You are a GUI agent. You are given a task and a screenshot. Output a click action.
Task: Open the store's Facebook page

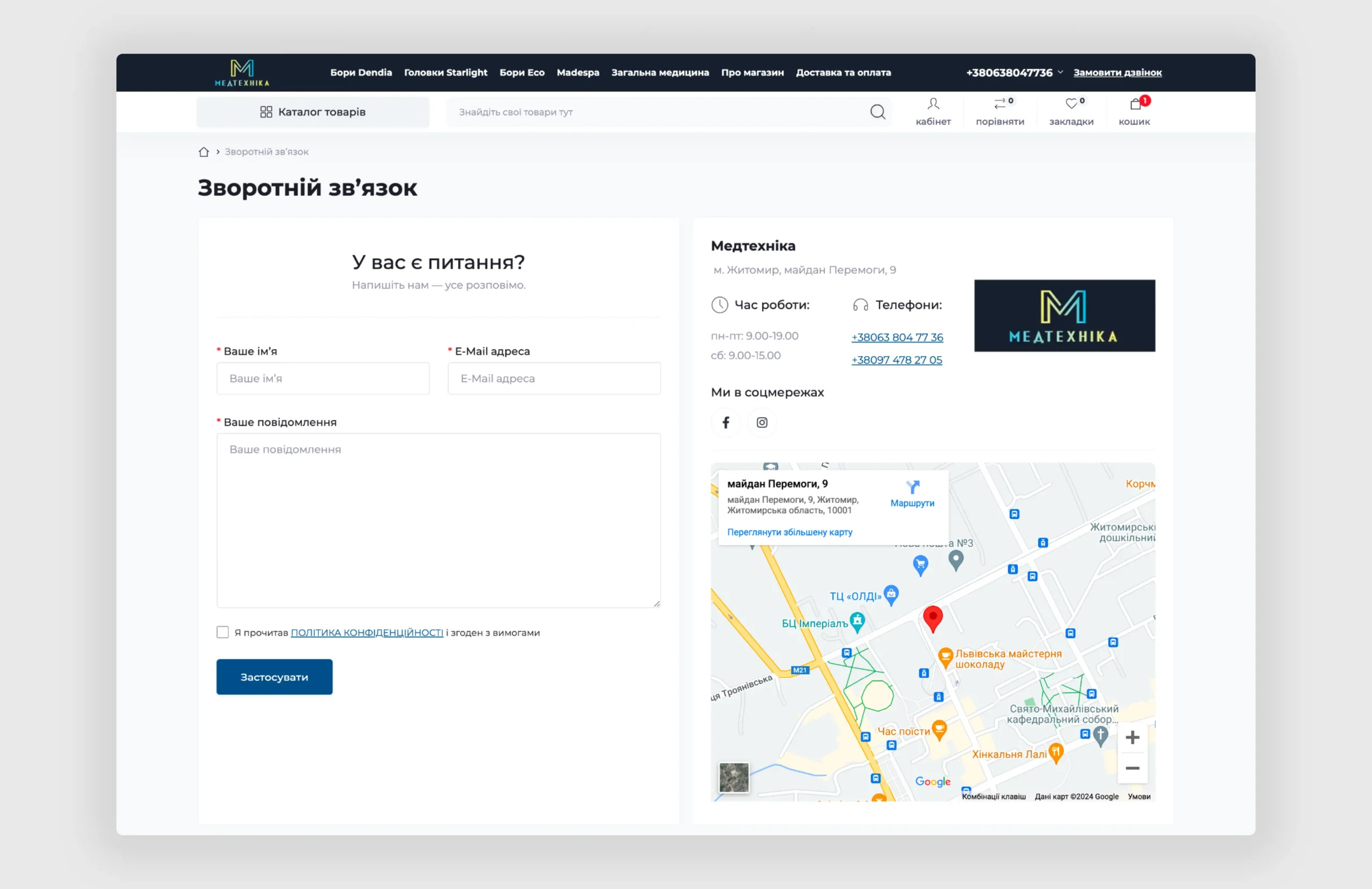(726, 422)
